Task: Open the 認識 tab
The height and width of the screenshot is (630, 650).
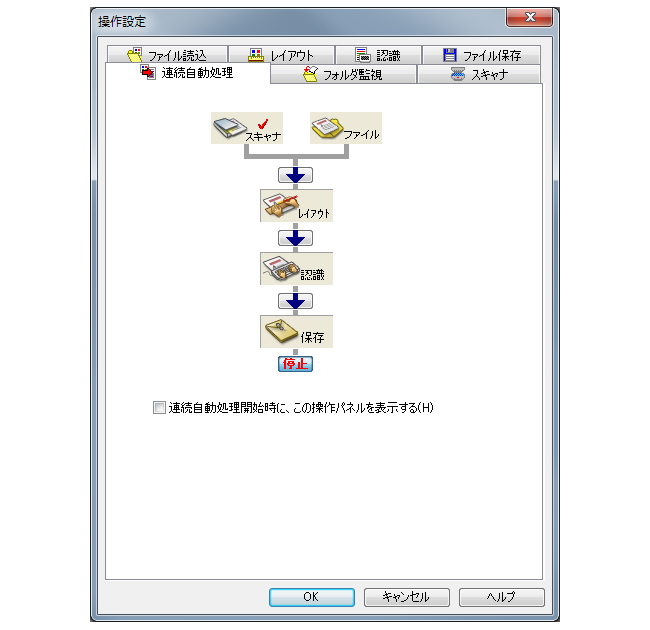Action: [378, 55]
